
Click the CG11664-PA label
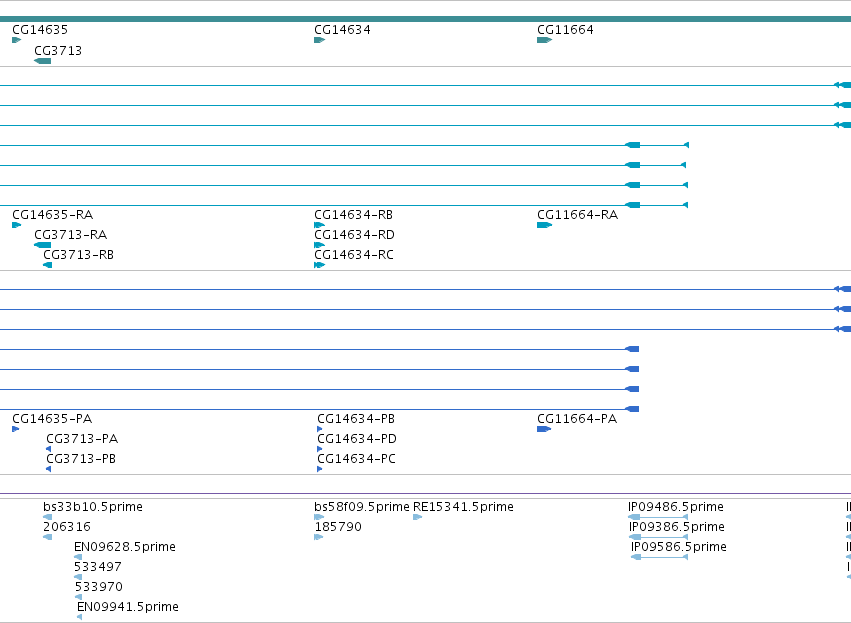pos(577,419)
